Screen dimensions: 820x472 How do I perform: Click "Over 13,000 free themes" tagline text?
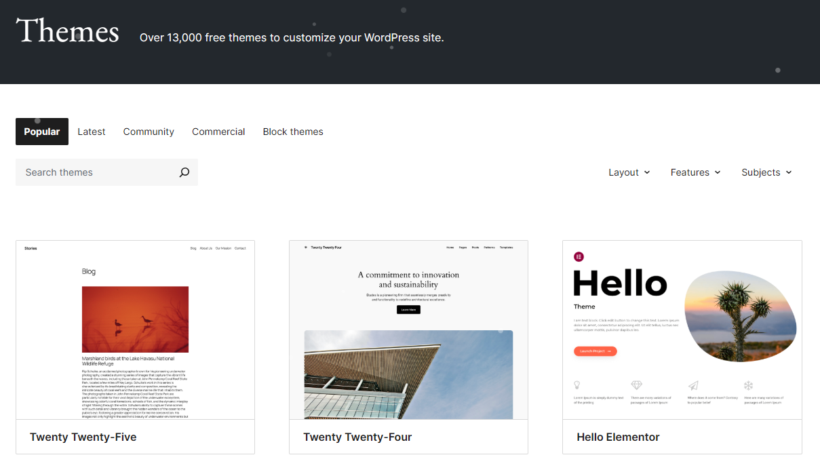(291, 38)
